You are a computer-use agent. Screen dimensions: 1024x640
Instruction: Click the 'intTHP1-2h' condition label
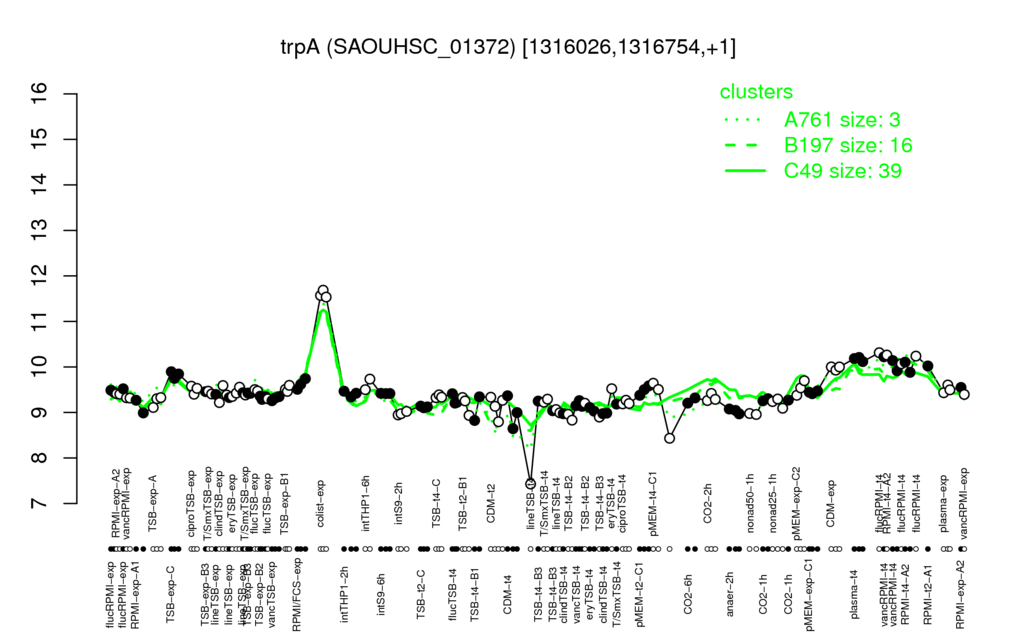345,594
